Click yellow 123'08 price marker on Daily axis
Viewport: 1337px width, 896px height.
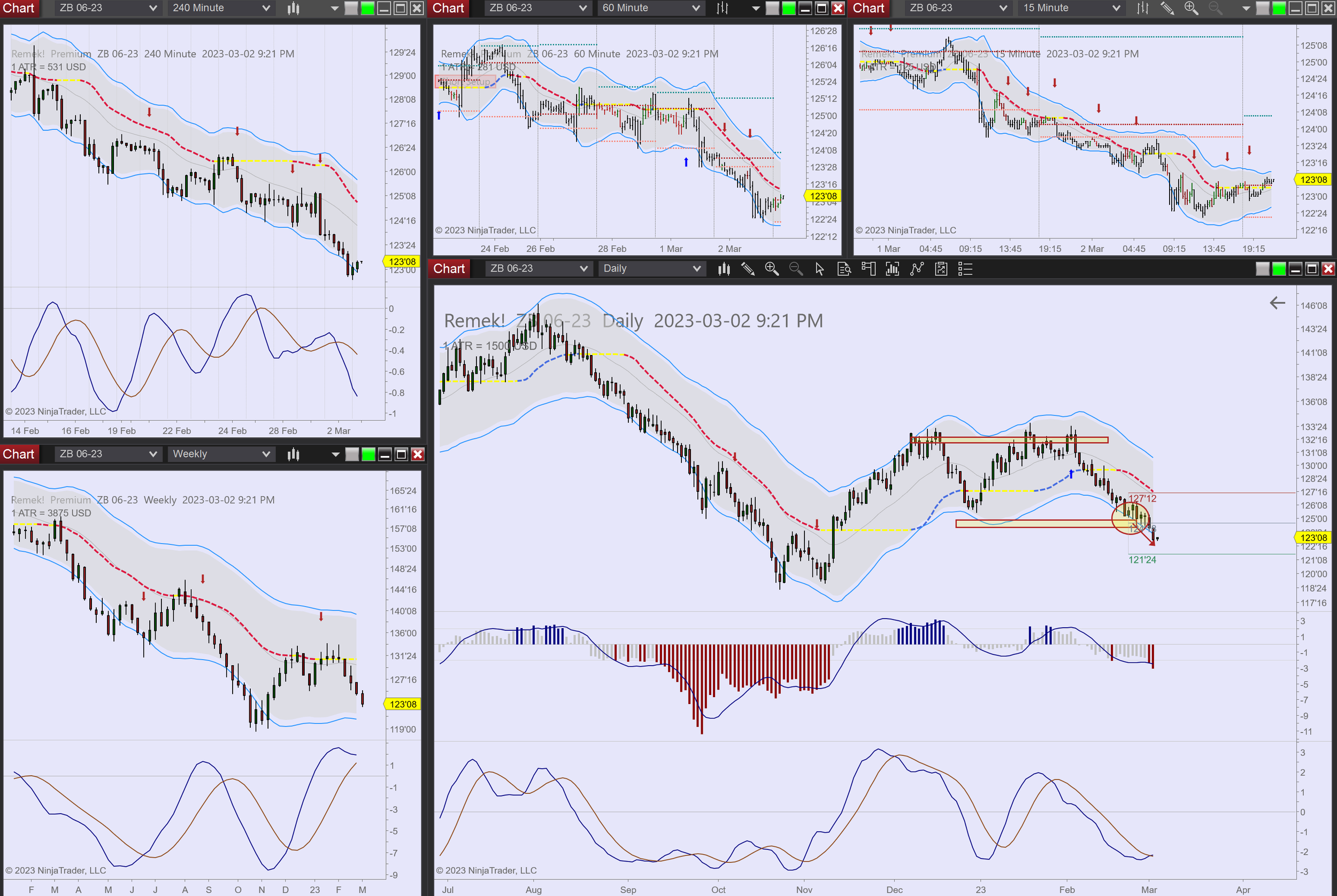1313,538
